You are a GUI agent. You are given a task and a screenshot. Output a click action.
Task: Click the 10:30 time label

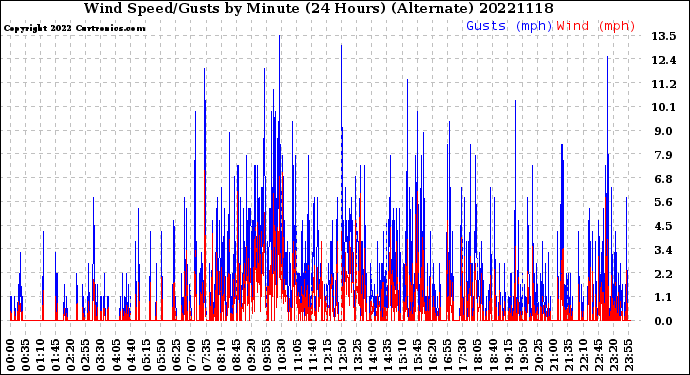click(282, 355)
